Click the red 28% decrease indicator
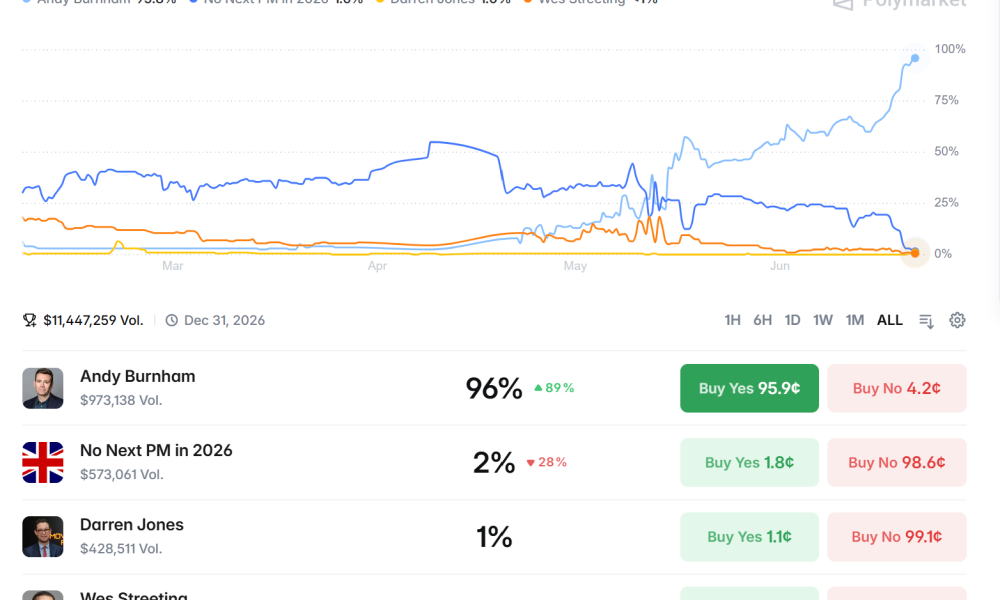Image resolution: width=1000 pixels, height=600 pixels. click(547, 462)
